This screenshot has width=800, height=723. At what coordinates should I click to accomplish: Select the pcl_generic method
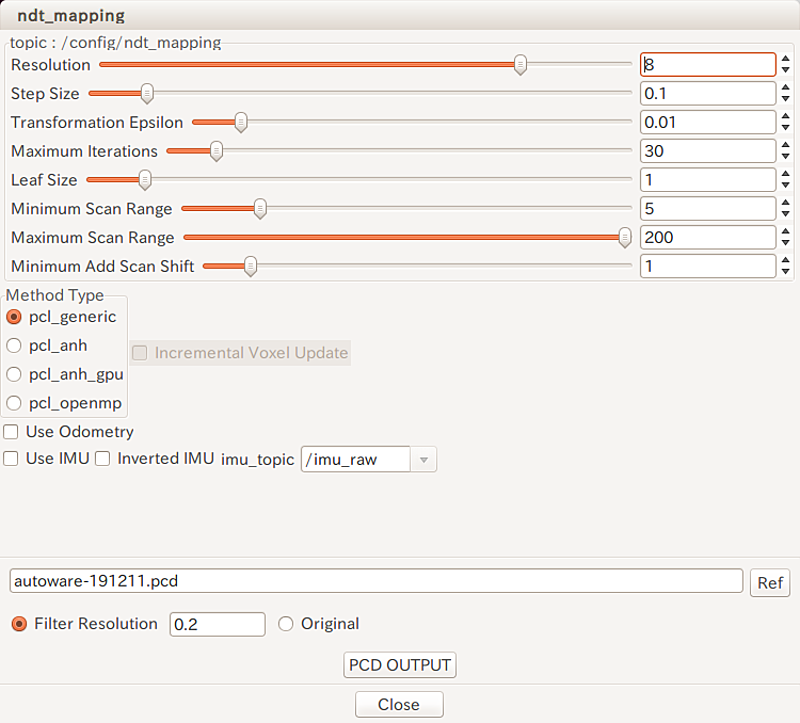tap(14, 317)
